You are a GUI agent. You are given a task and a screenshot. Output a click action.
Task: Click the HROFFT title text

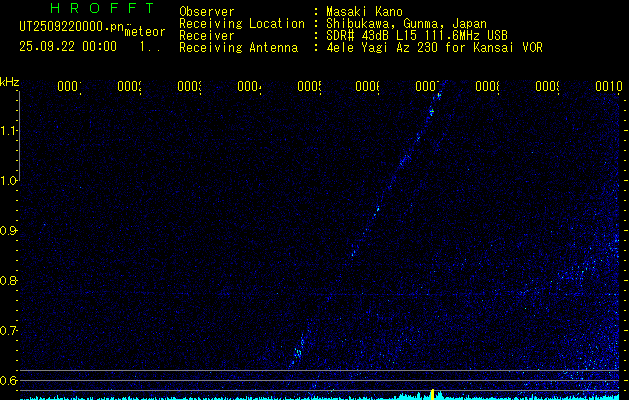(102, 8)
